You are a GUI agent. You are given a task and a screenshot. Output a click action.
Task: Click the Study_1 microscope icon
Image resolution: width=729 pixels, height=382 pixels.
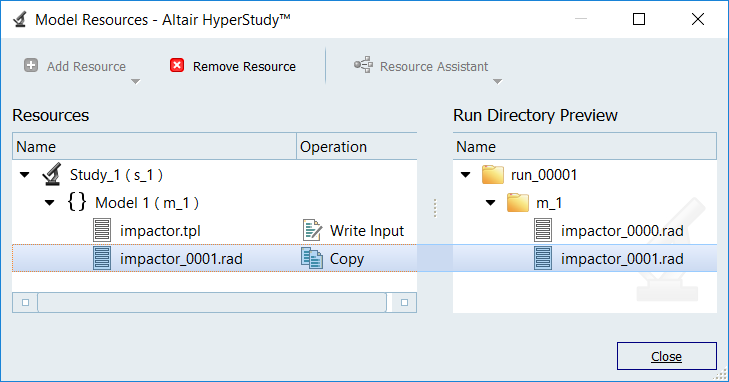tap(52, 174)
